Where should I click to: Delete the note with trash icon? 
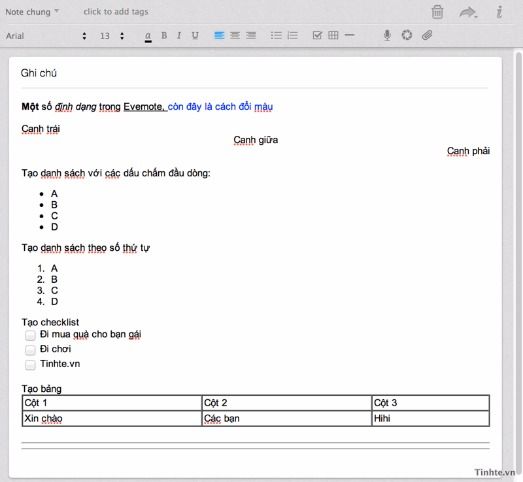pyautogui.click(x=437, y=12)
